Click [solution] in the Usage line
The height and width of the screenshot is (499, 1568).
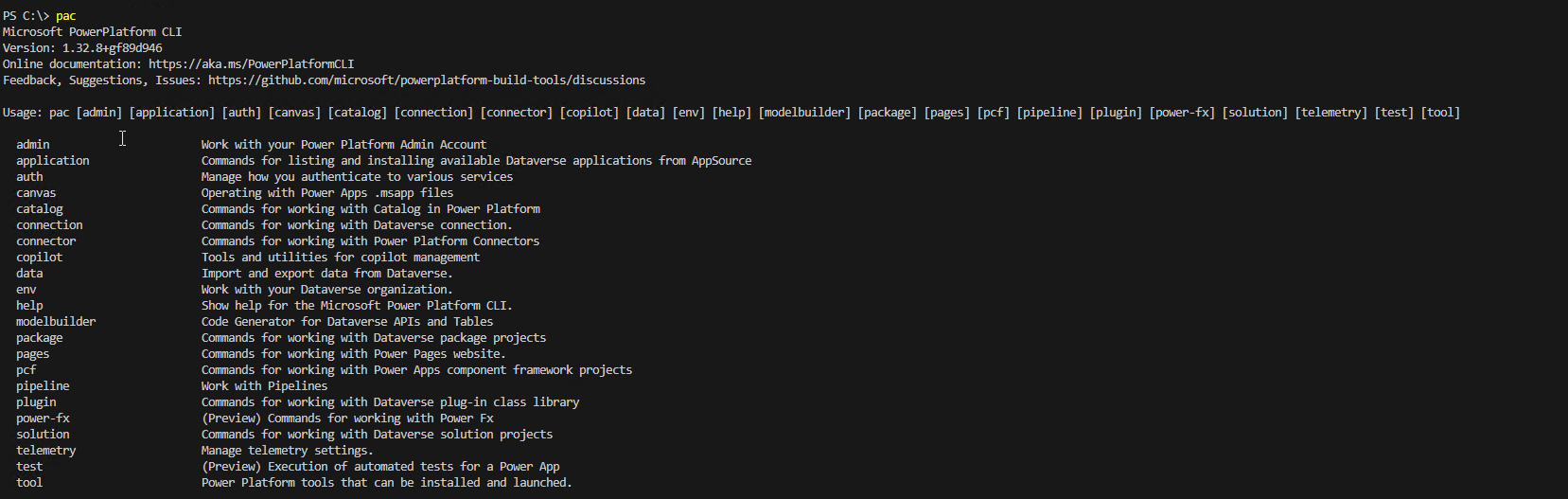1255,113
